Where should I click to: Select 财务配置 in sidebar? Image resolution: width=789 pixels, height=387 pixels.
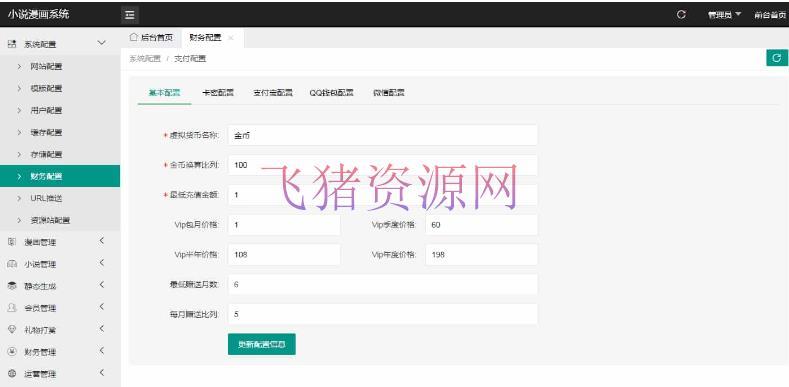point(60,176)
